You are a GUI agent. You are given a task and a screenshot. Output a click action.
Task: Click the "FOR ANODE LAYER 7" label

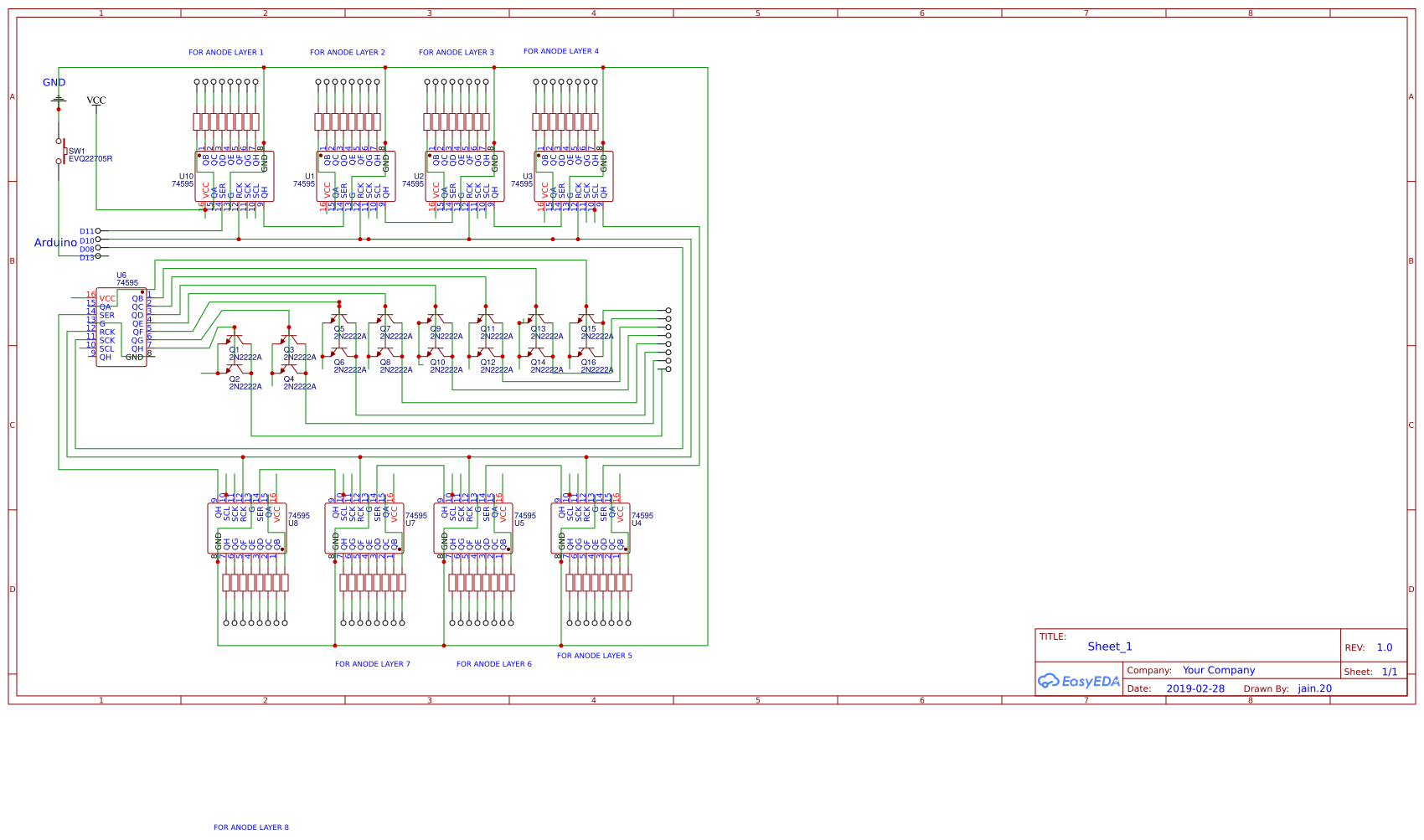372,664
